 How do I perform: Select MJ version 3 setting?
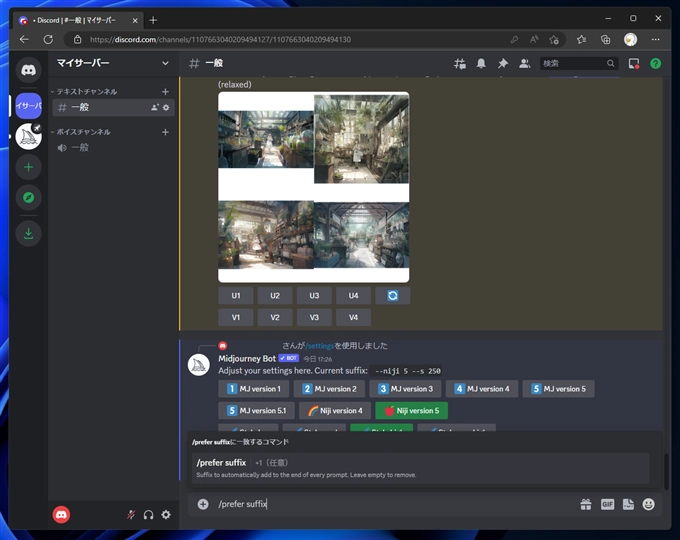405,389
